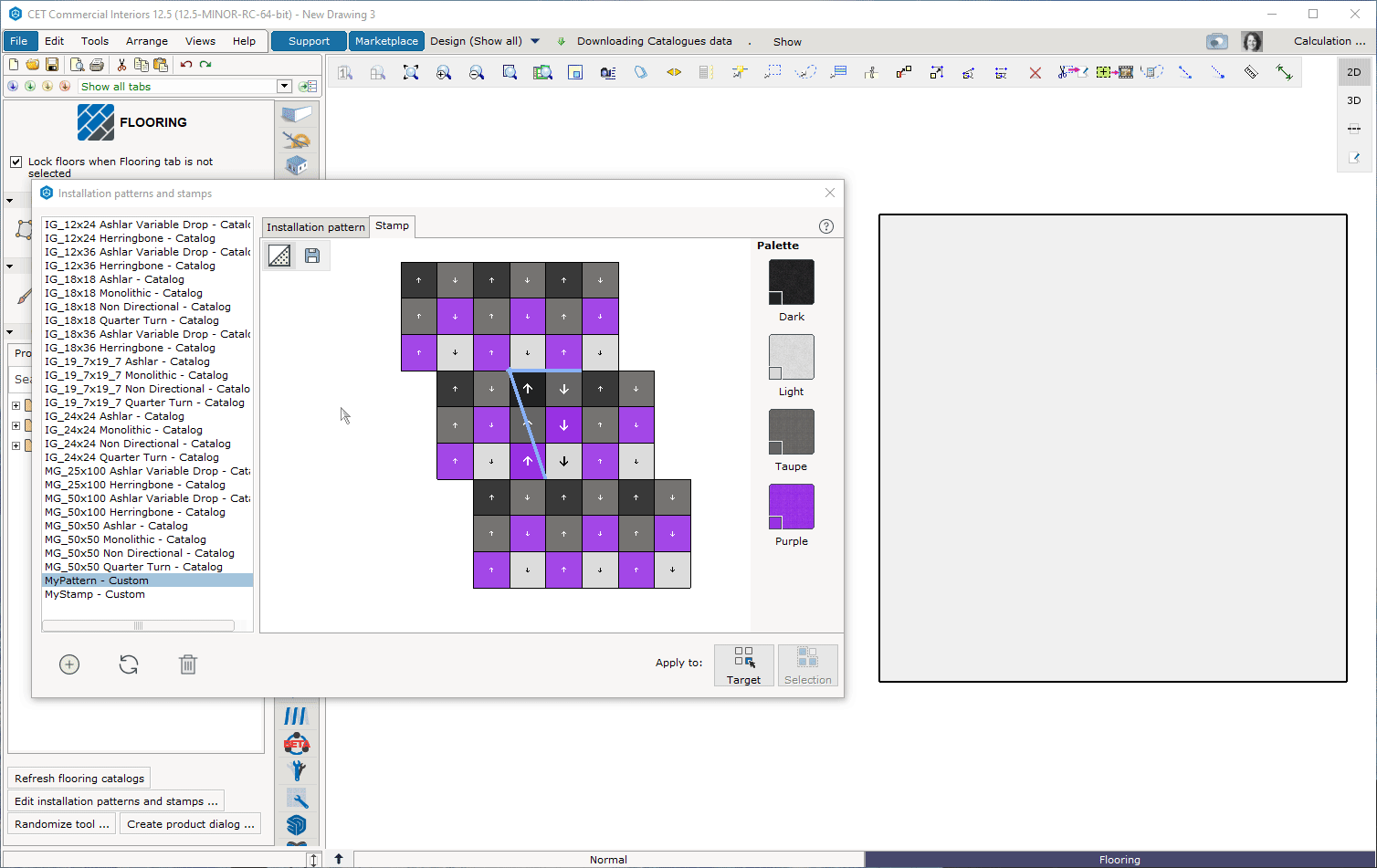Click the Normal tab in bottom bar
1377x868 pixels.
click(x=608, y=860)
